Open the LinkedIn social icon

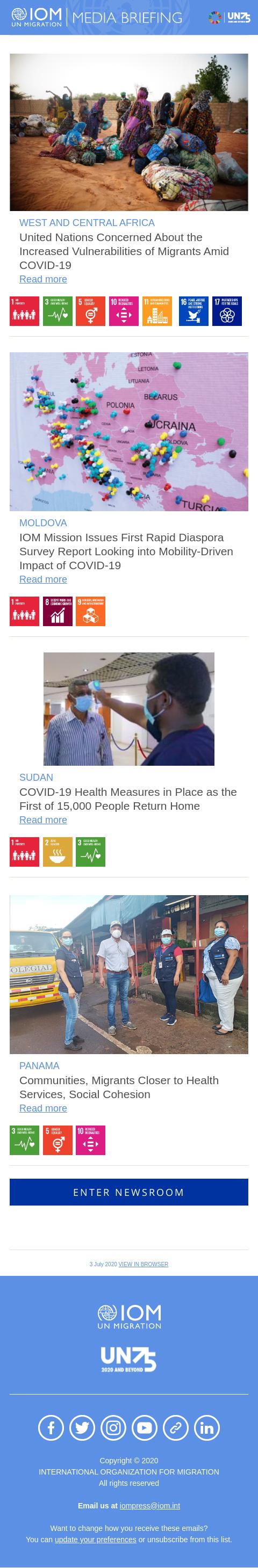207,1427
